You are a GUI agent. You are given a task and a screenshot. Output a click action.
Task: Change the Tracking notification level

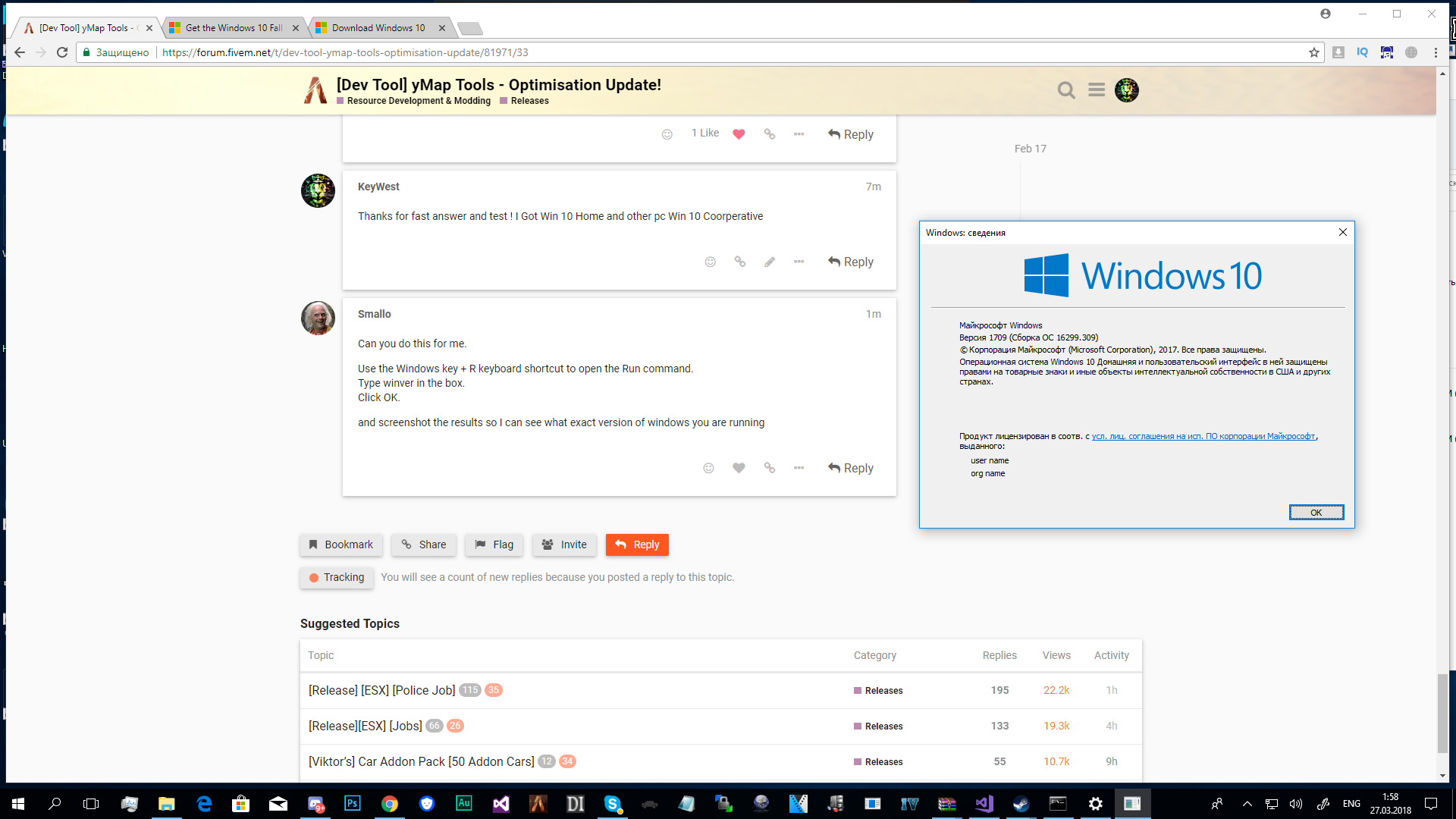336,577
